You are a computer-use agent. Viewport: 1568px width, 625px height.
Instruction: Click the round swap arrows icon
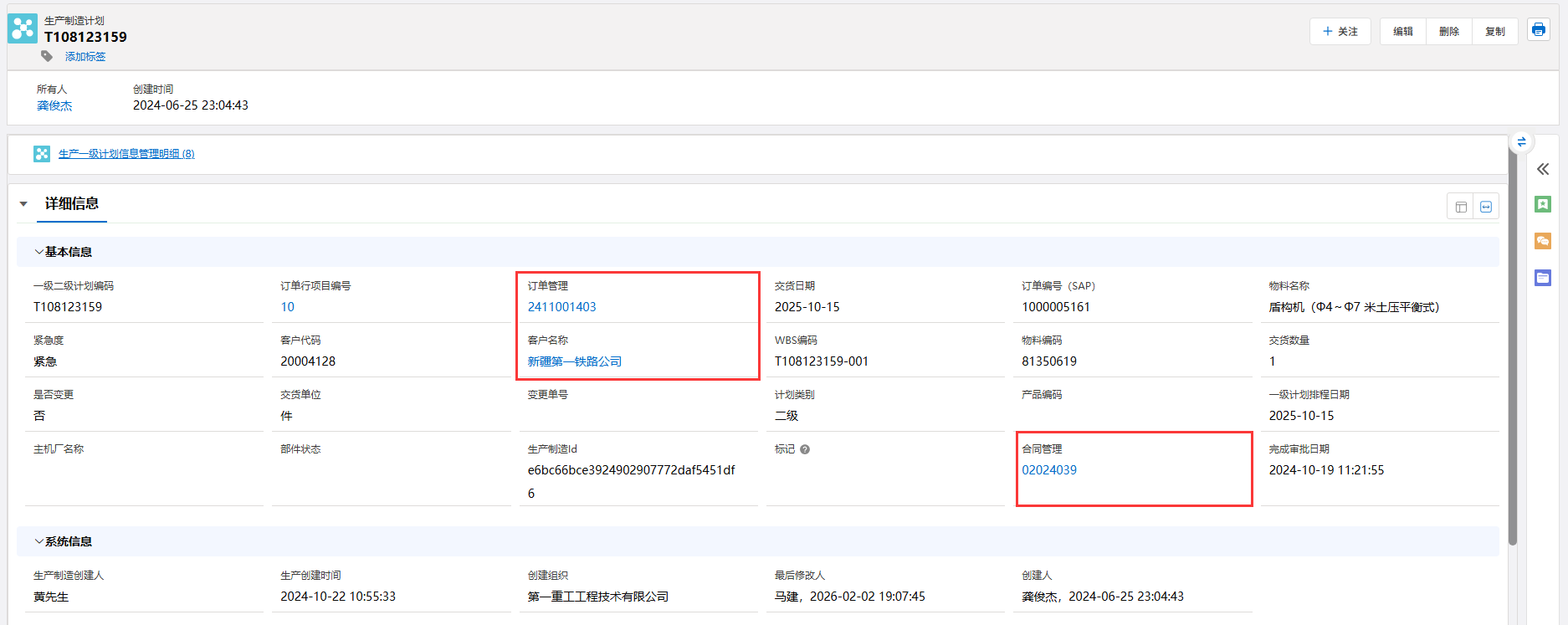pyautogui.click(x=1521, y=142)
